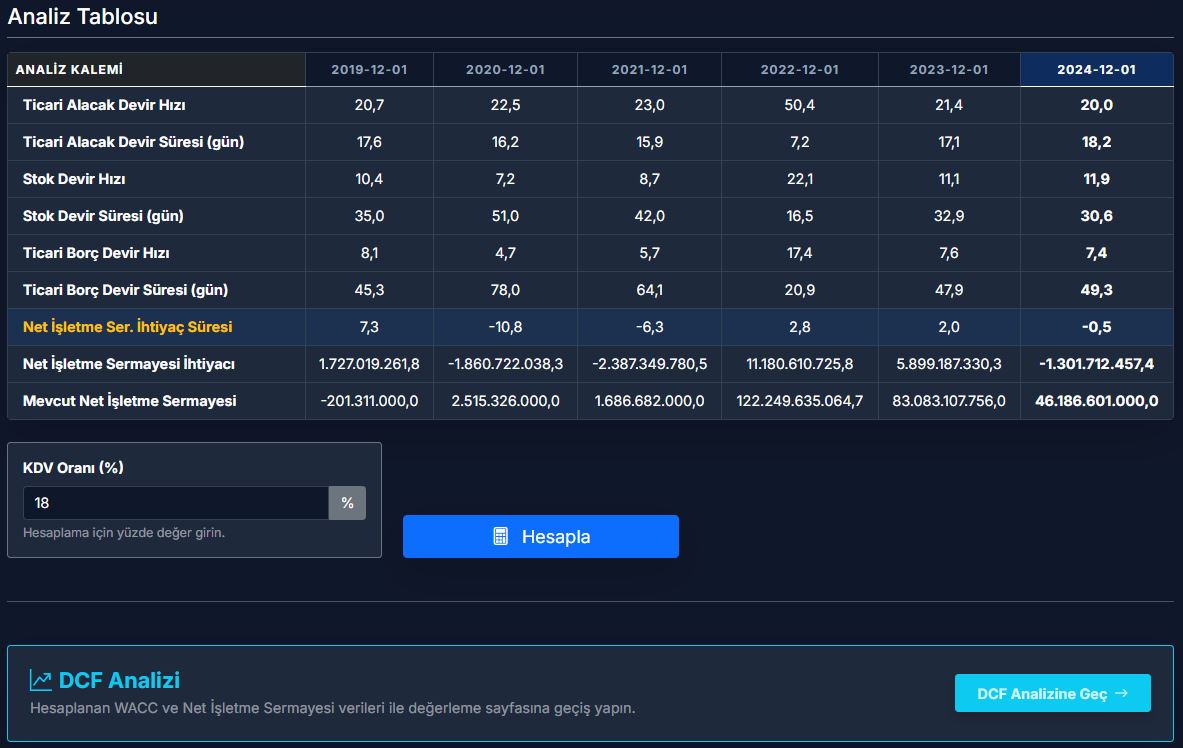Select the 46.186.601.000,0 cell
The width and height of the screenshot is (1183, 748).
(1096, 401)
